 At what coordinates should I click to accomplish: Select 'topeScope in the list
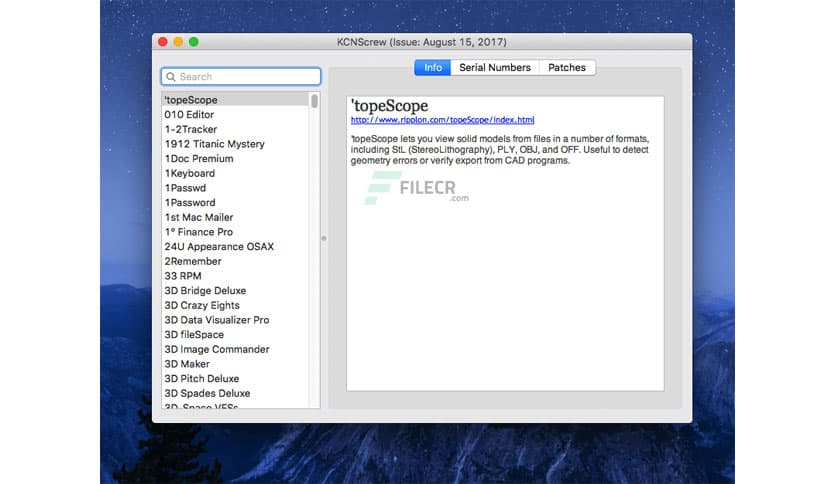click(191, 100)
